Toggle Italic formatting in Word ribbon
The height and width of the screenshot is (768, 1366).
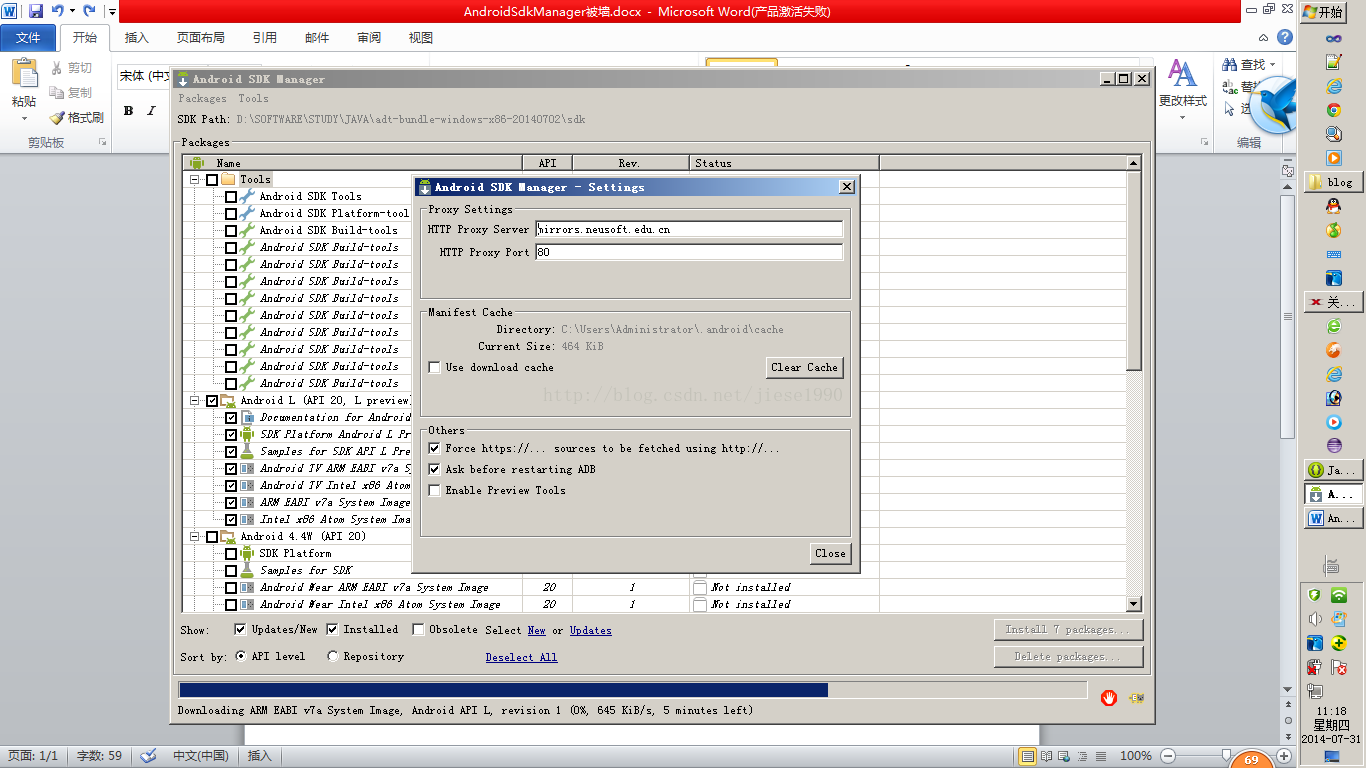(151, 111)
